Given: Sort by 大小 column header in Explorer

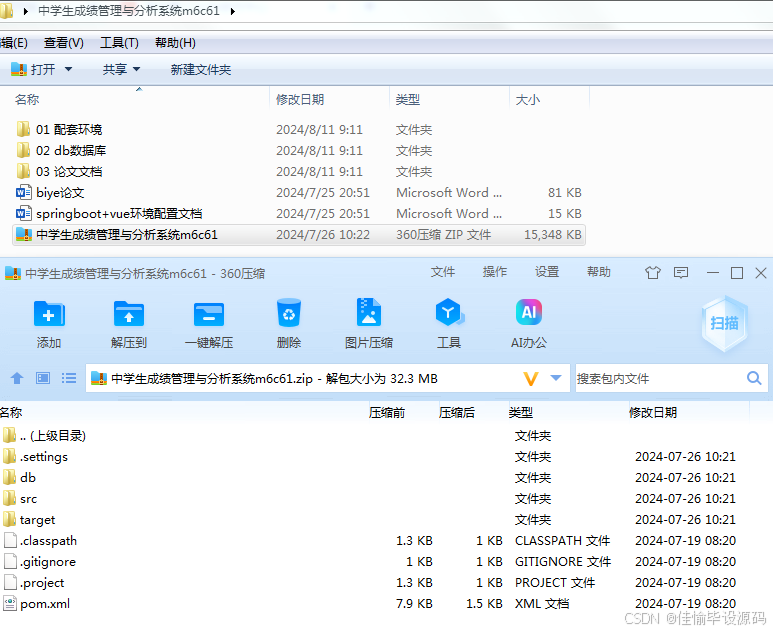Looking at the screenshot, I should tap(527, 100).
